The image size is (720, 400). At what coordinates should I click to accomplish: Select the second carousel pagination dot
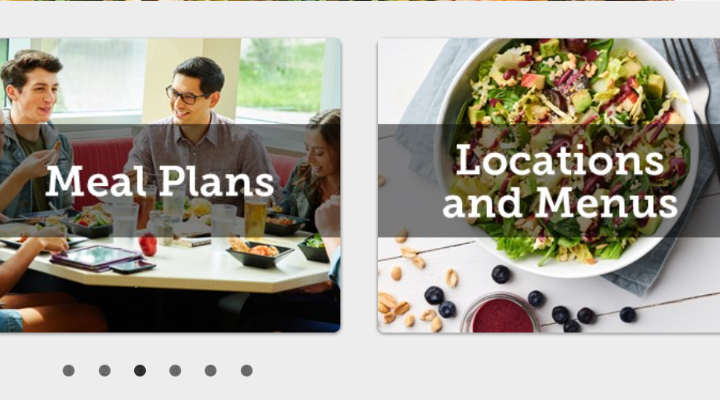105,371
